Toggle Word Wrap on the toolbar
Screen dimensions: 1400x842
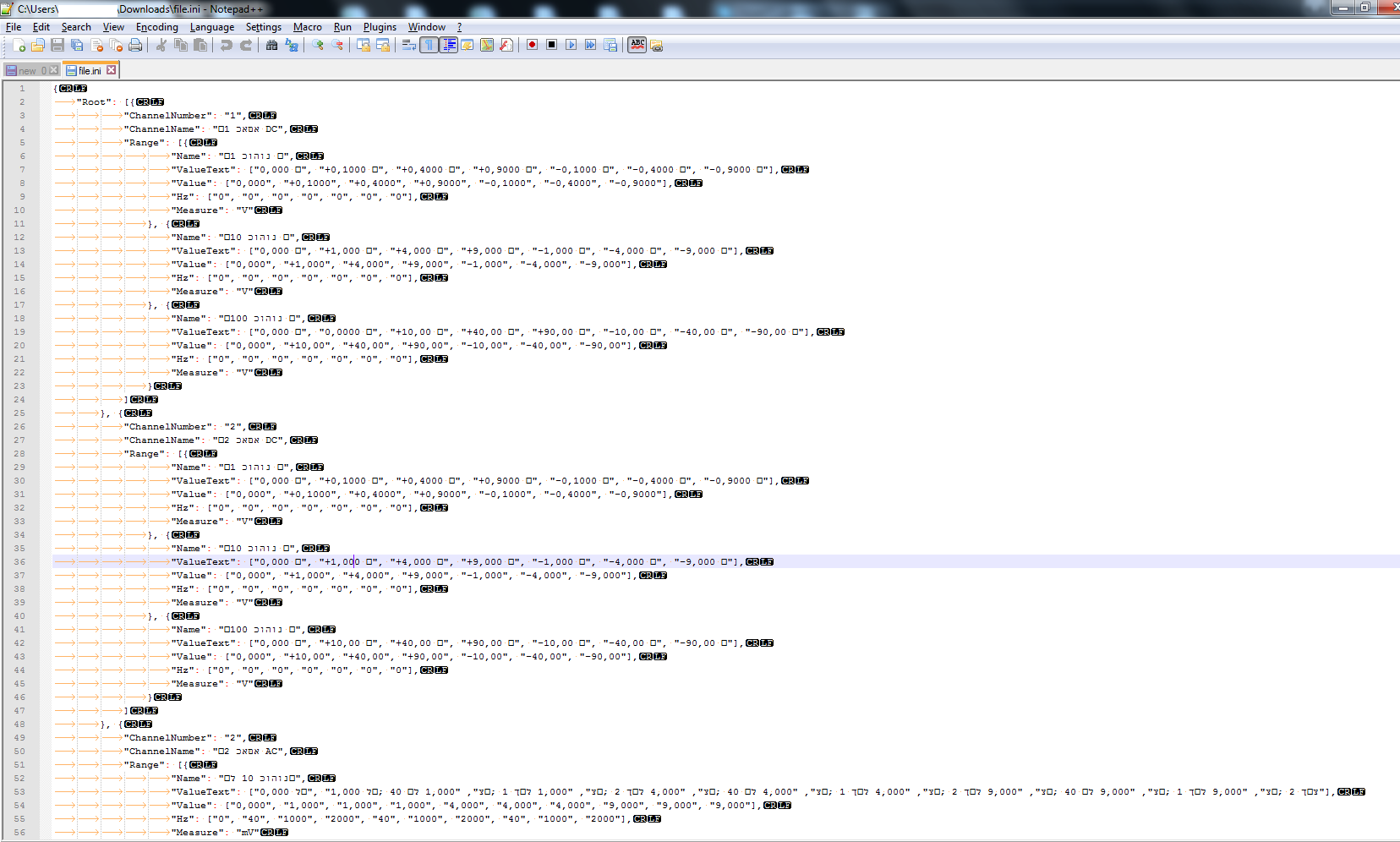click(x=408, y=45)
